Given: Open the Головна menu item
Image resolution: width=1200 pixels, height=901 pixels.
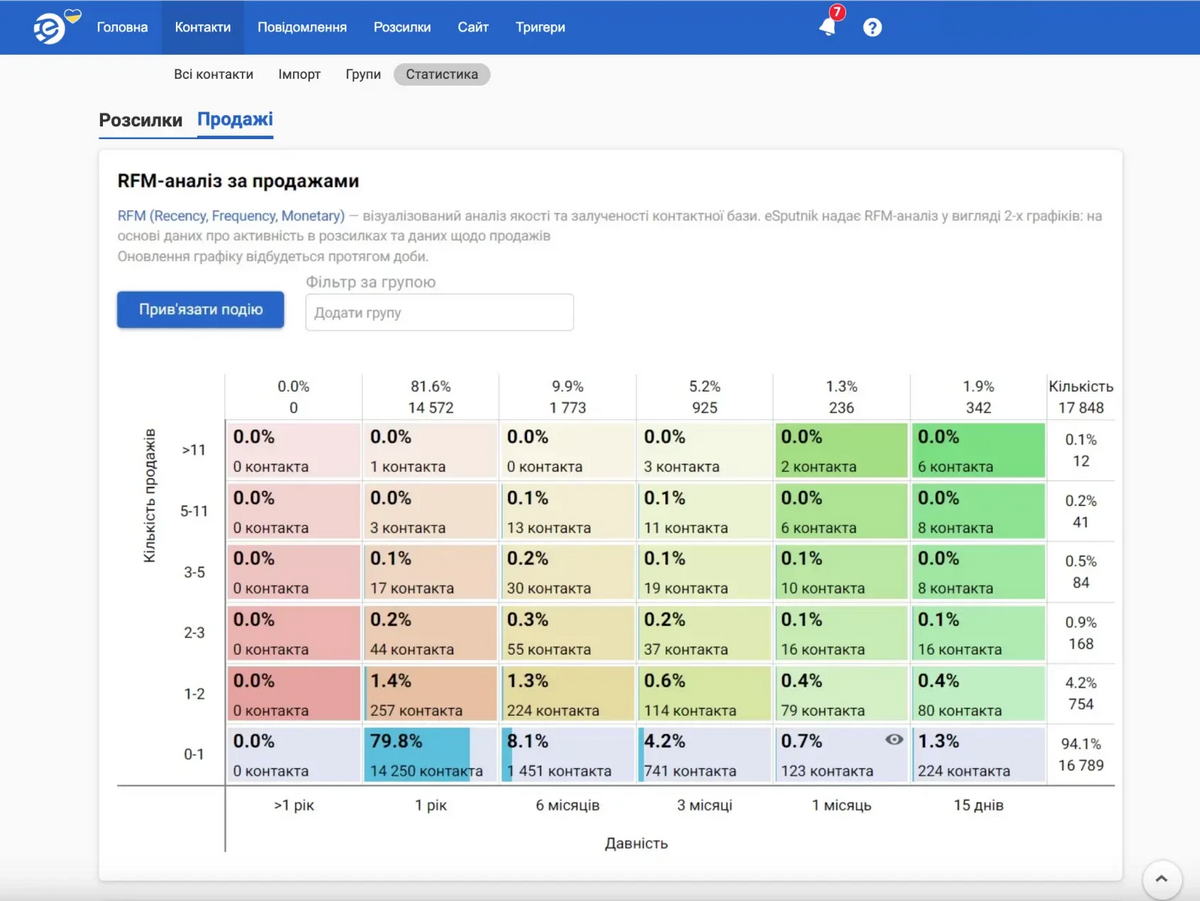Looking at the screenshot, I should point(122,27).
